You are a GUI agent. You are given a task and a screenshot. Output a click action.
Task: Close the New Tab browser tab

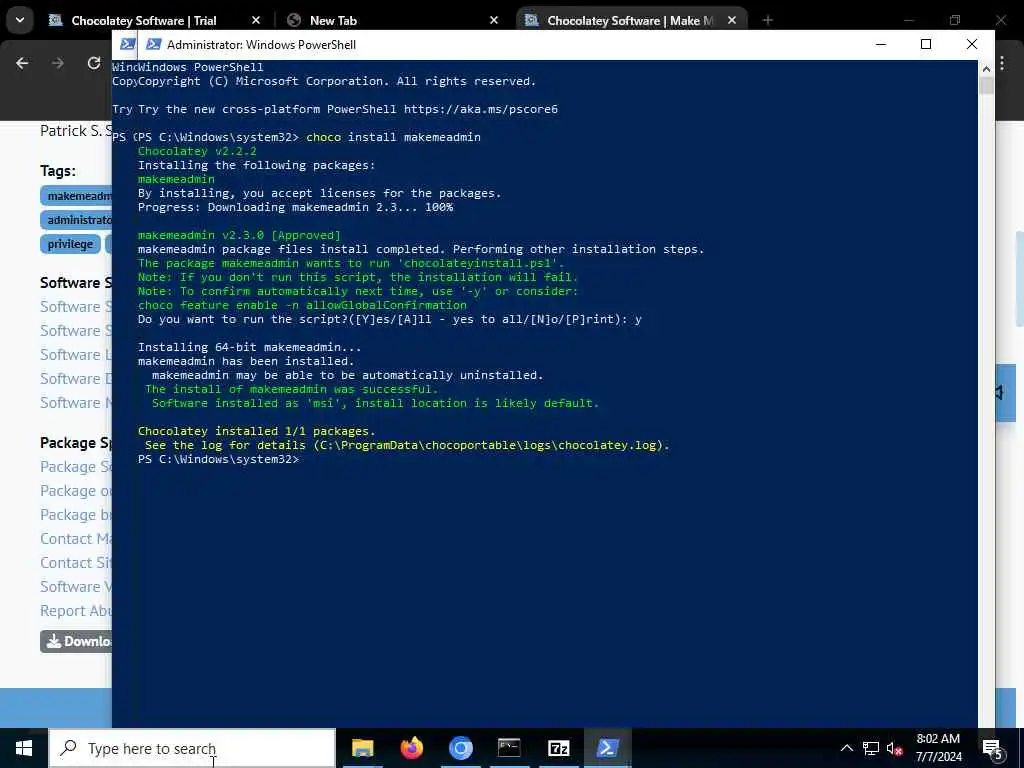(494, 21)
